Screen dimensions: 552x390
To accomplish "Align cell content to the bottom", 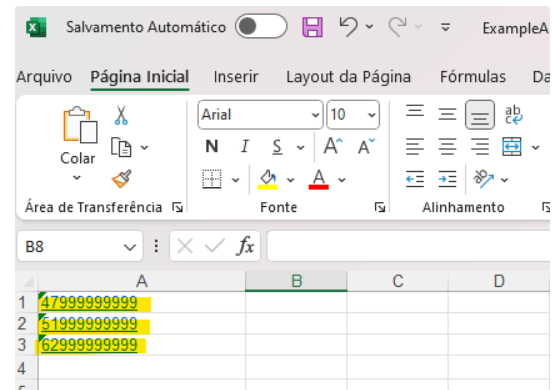I will click(x=480, y=115).
